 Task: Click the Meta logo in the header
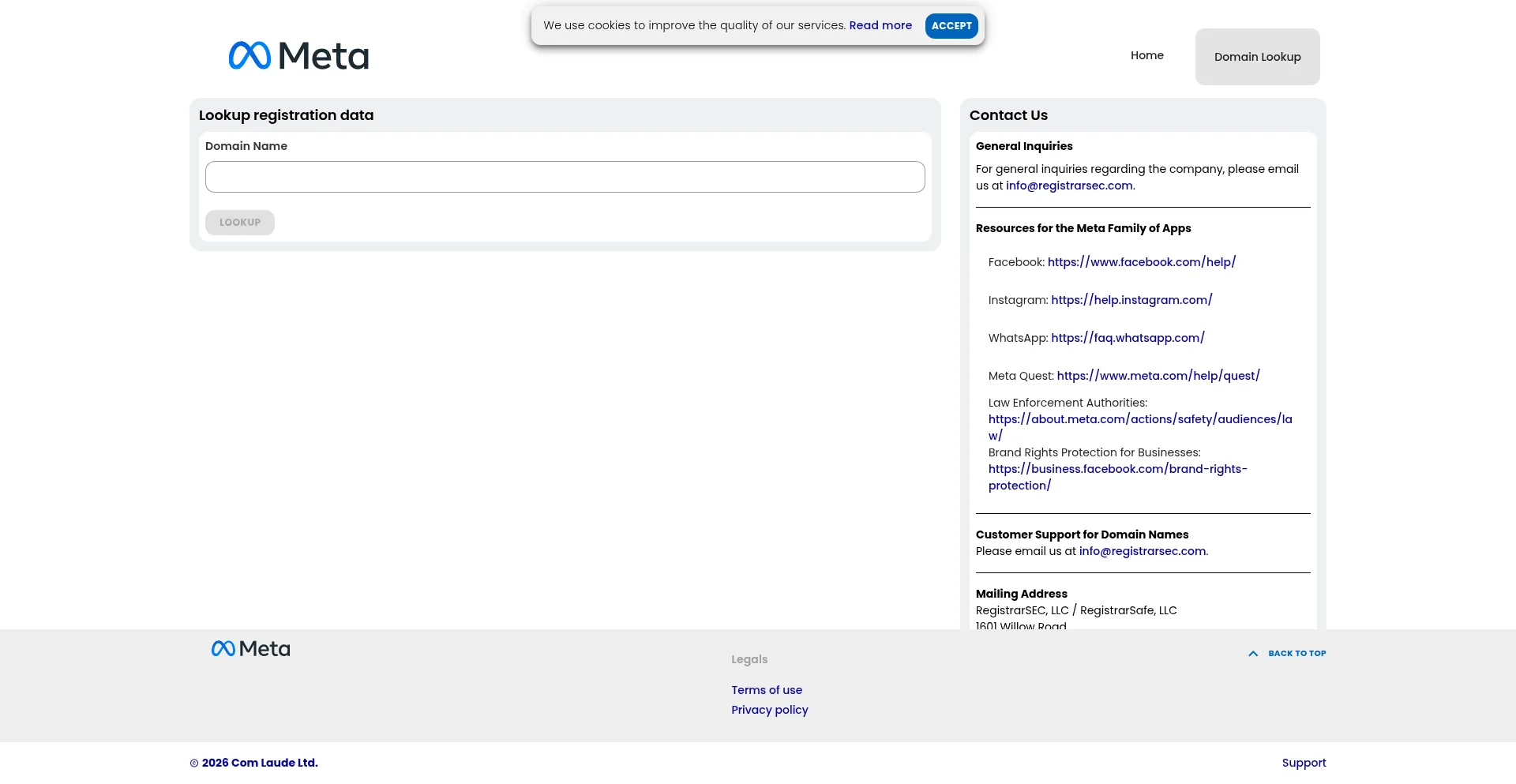(298, 56)
